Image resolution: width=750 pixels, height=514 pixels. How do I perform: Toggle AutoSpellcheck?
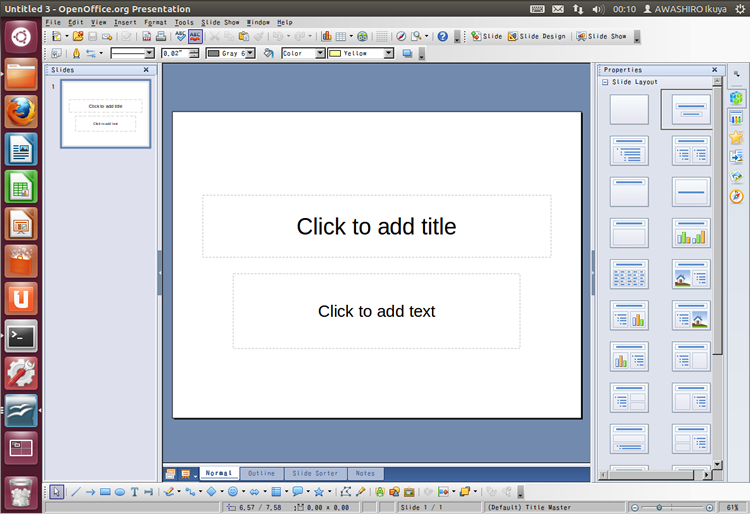[195, 36]
